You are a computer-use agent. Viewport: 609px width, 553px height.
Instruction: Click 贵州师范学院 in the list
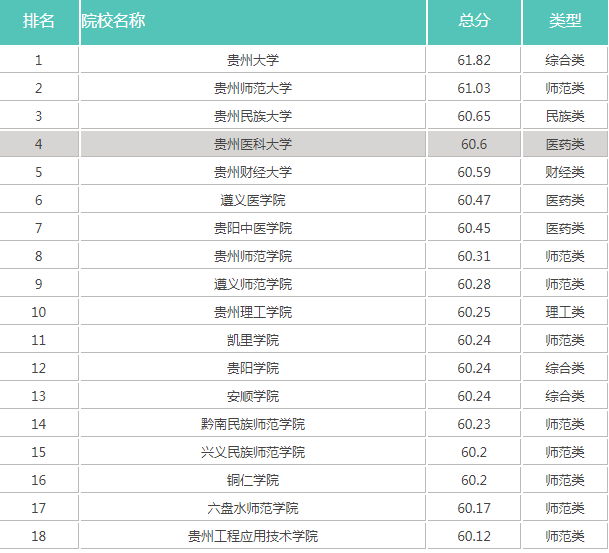point(253,256)
